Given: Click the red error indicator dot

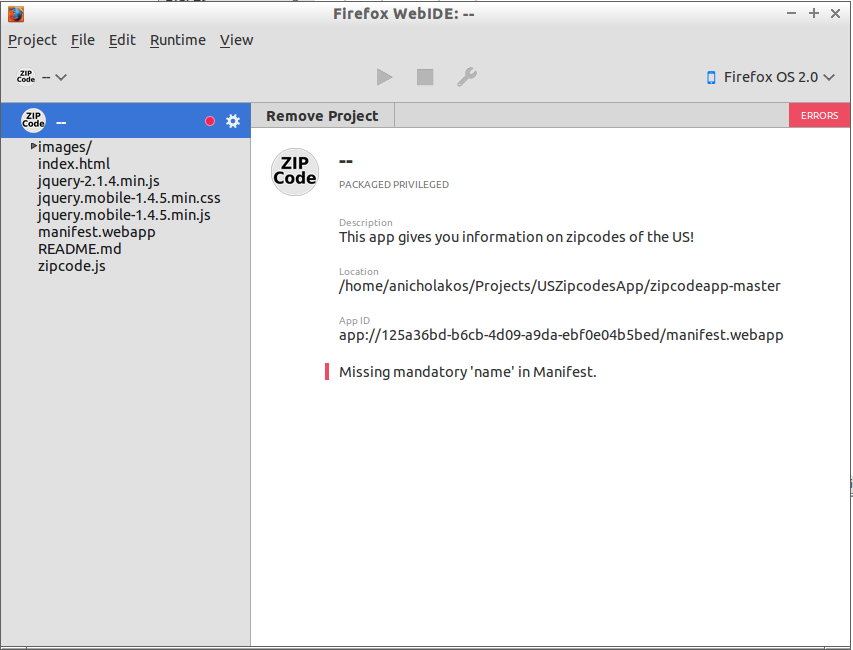Looking at the screenshot, I should [209, 121].
